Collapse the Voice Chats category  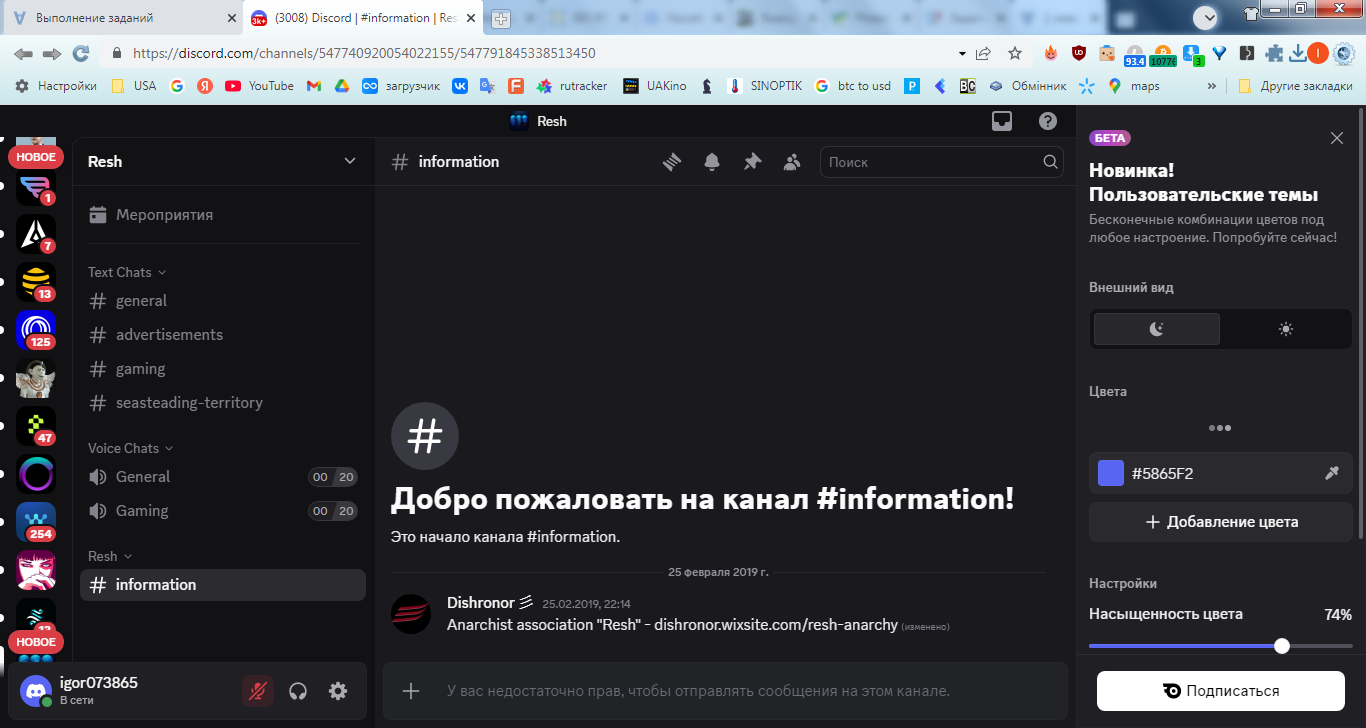point(131,448)
